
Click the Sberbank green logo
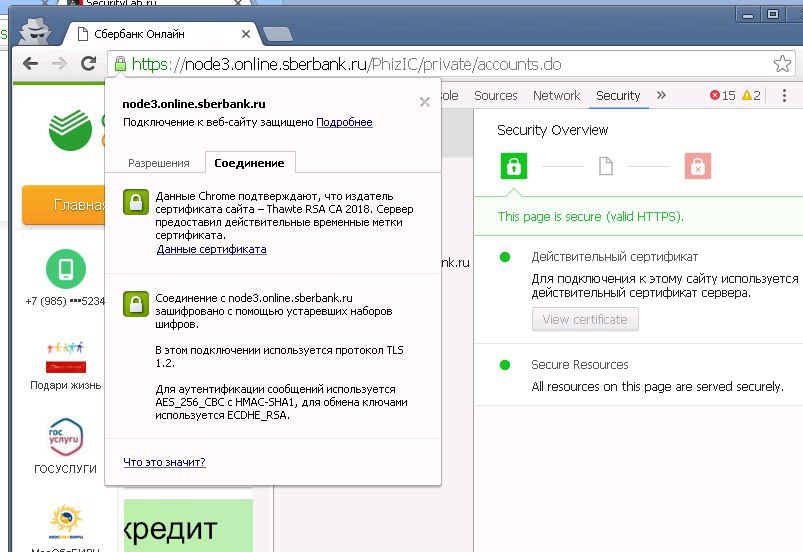[71, 130]
